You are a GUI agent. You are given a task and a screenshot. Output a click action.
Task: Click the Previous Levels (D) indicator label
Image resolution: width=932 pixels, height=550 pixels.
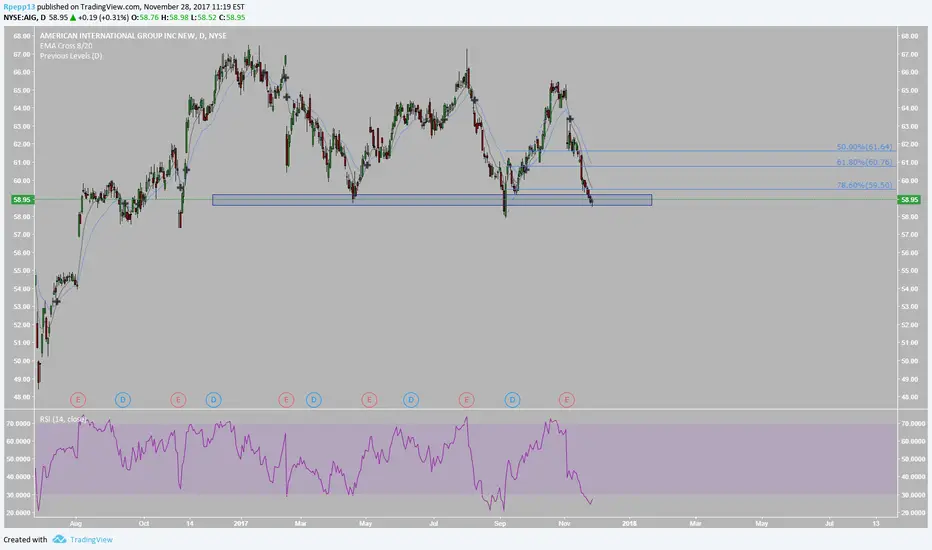(x=71, y=56)
